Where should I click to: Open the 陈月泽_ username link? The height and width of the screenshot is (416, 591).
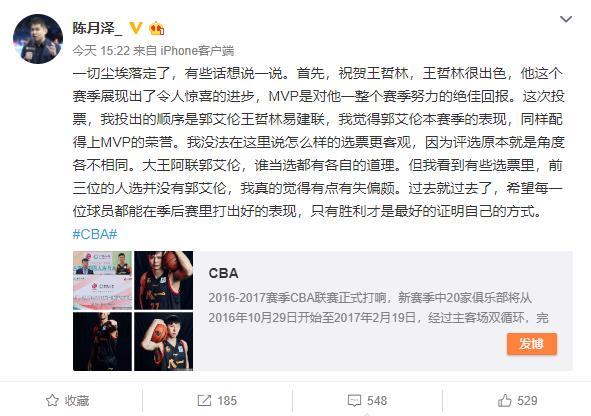[x=97, y=28]
